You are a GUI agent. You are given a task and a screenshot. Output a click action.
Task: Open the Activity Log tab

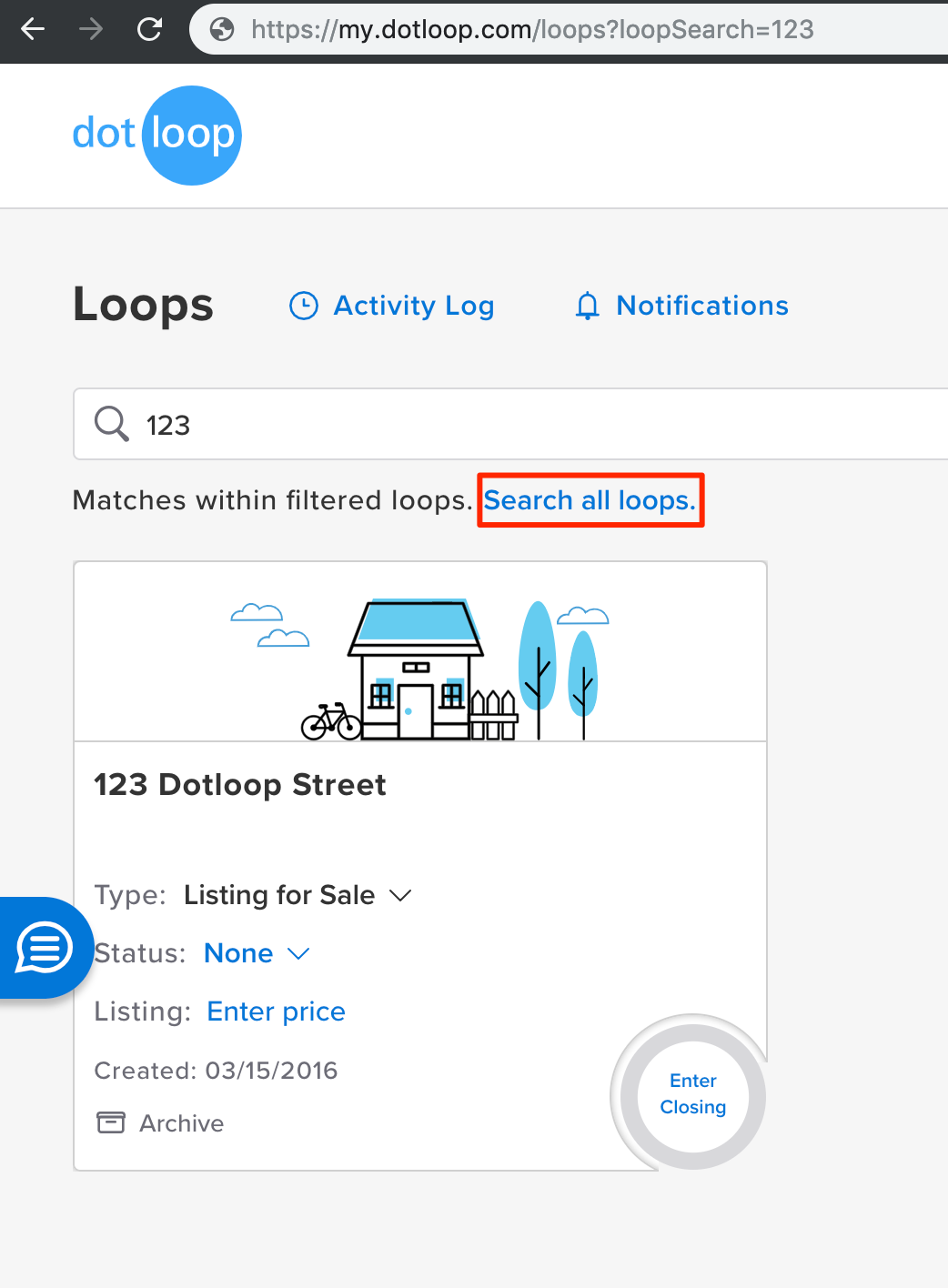pos(392,306)
